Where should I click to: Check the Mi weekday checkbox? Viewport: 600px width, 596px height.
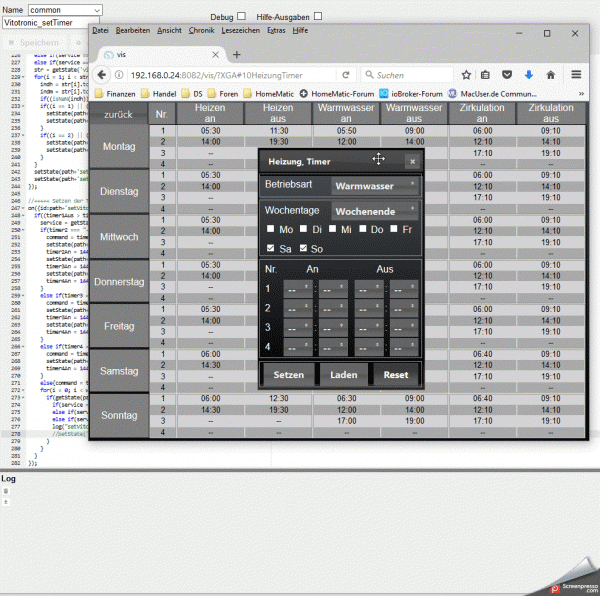(332, 229)
